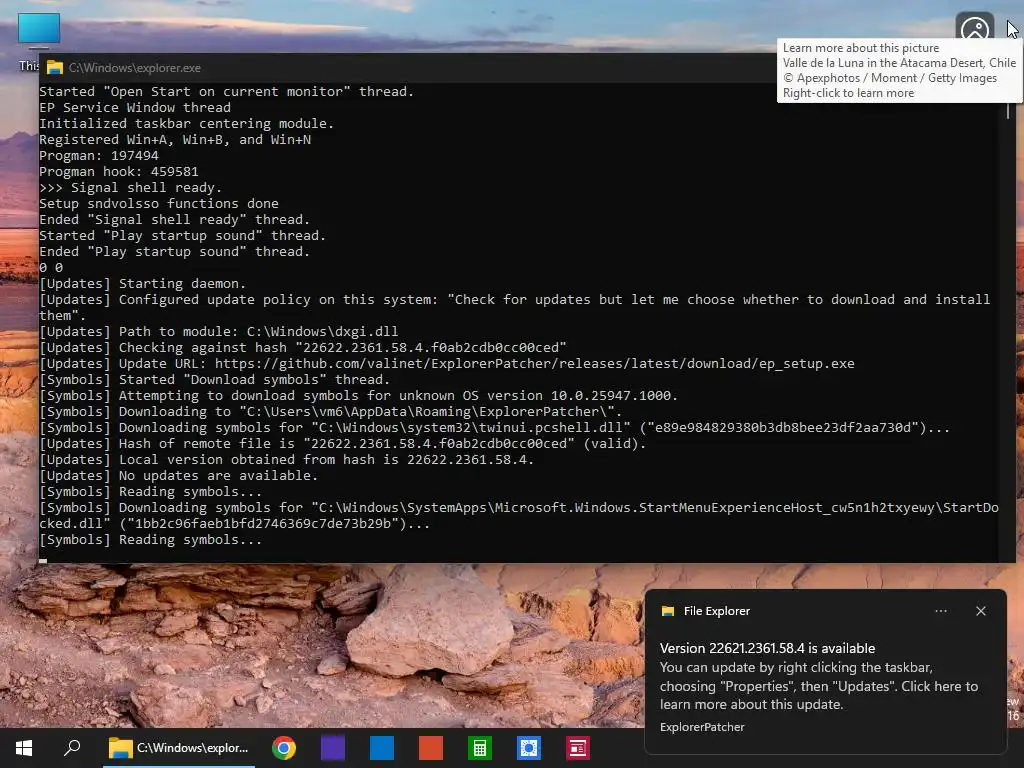This screenshot has width=1024, height=768.
Task: Click 'Path to module: C:\Windows\dxgi.dll' line
Action: click(x=219, y=332)
